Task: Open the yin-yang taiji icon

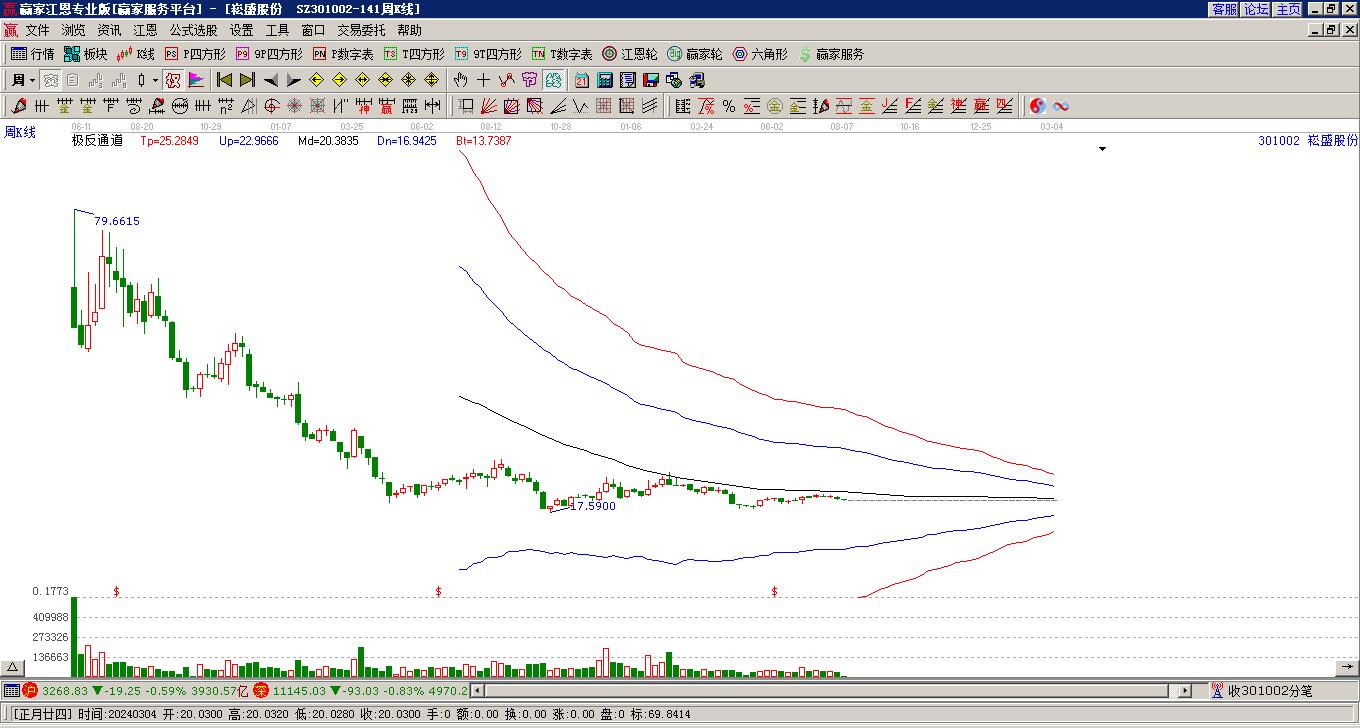Action: [x=1038, y=106]
